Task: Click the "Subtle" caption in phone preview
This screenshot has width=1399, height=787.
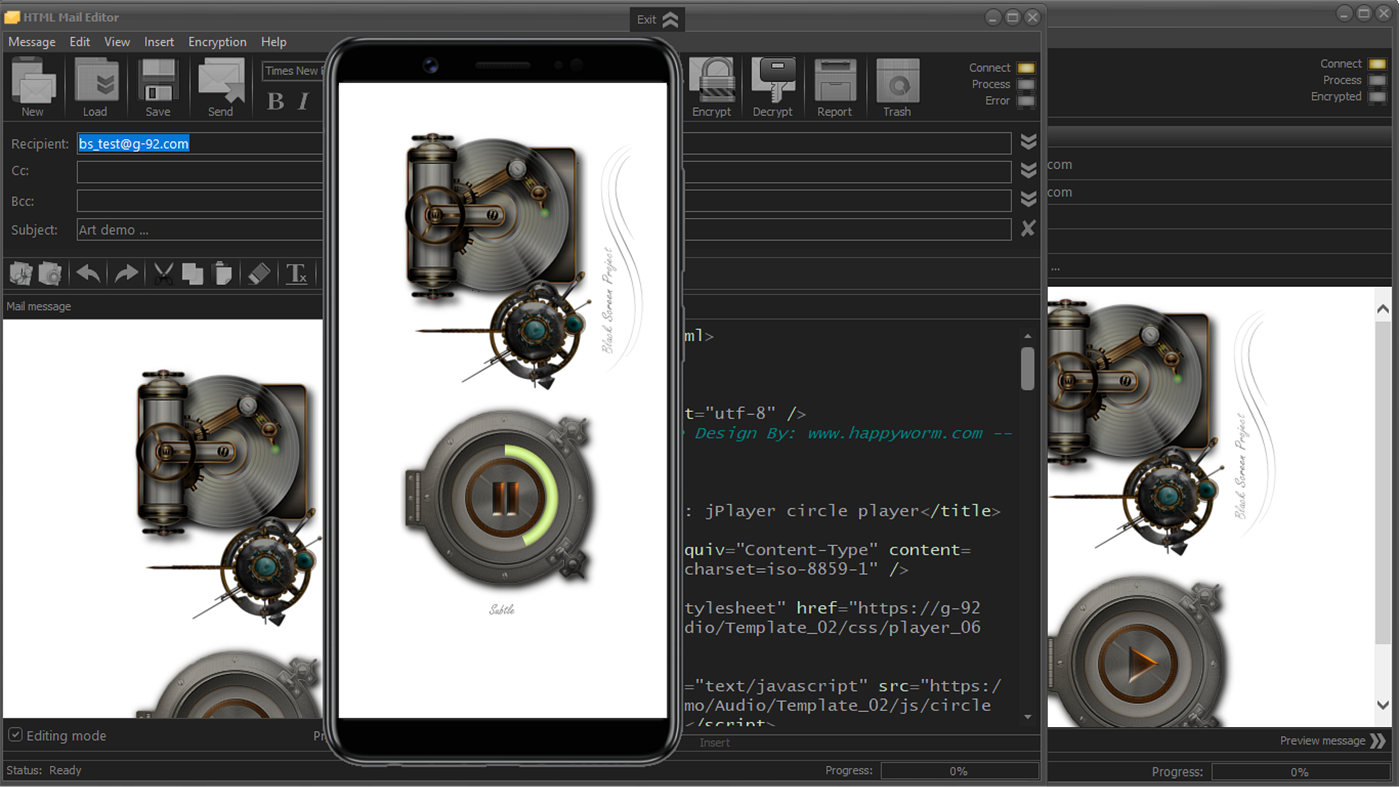Action: click(x=502, y=609)
